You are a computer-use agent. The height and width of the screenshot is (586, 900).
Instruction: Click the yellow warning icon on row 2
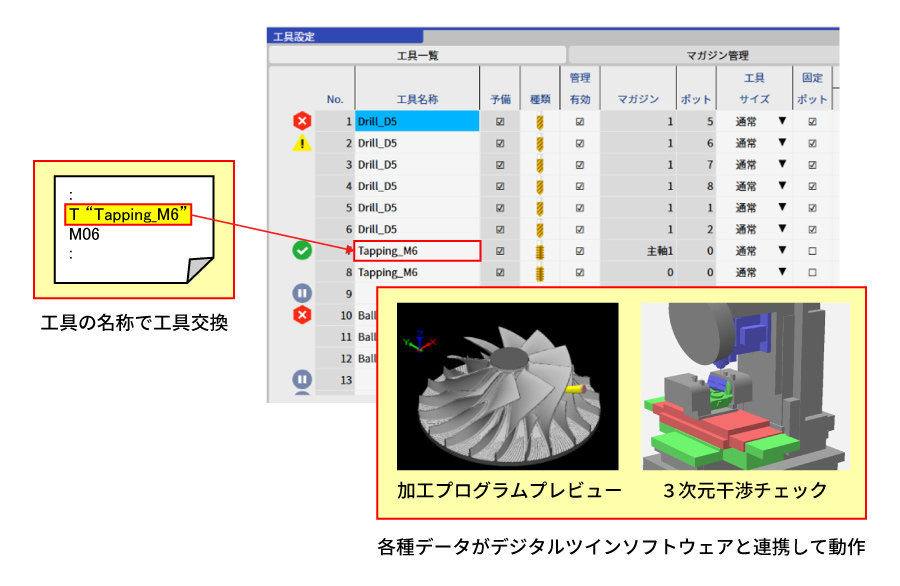click(302, 143)
